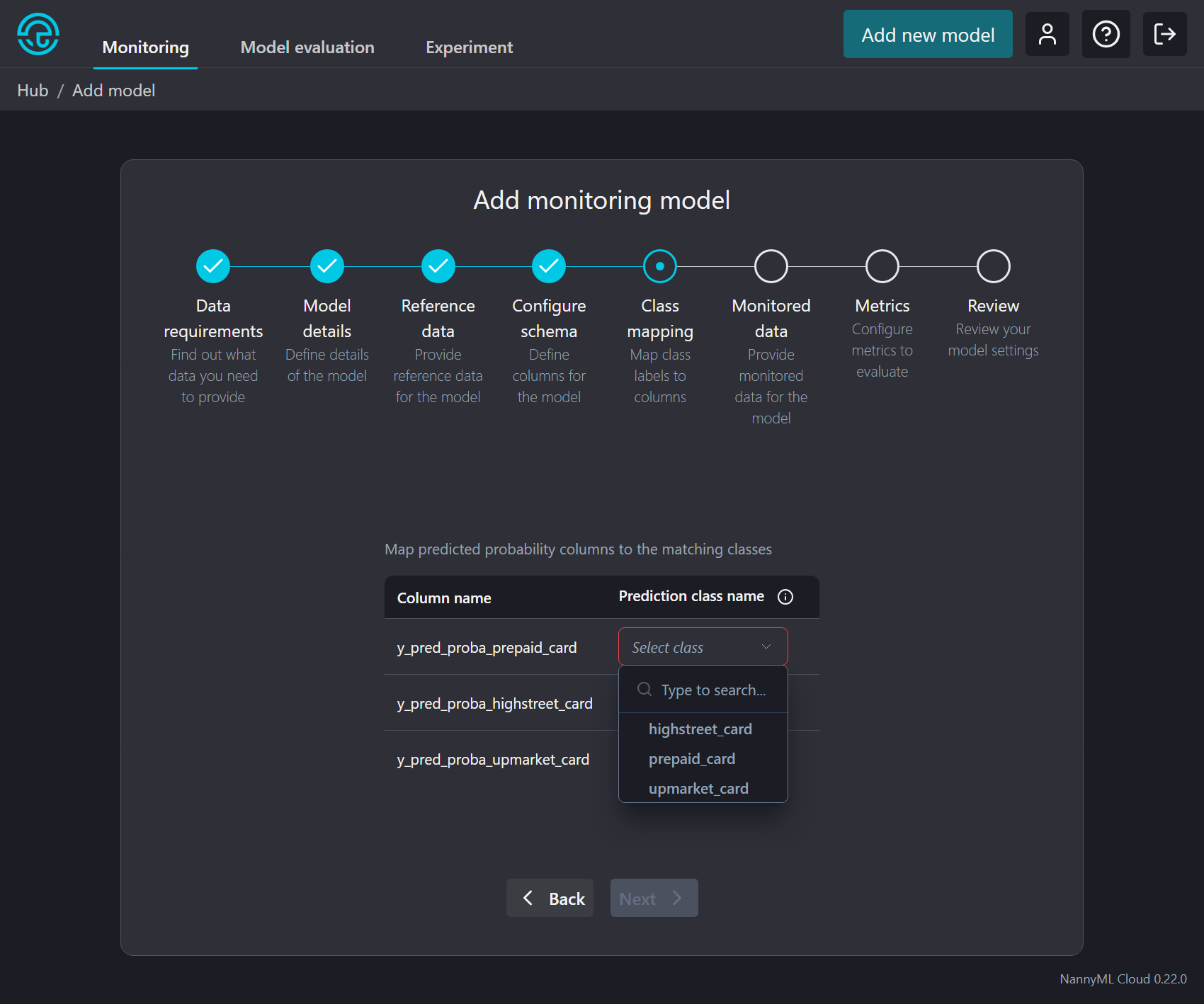Click the Data requirements completed step icon
This screenshot has height=1004, width=1204.
point(213,266)
